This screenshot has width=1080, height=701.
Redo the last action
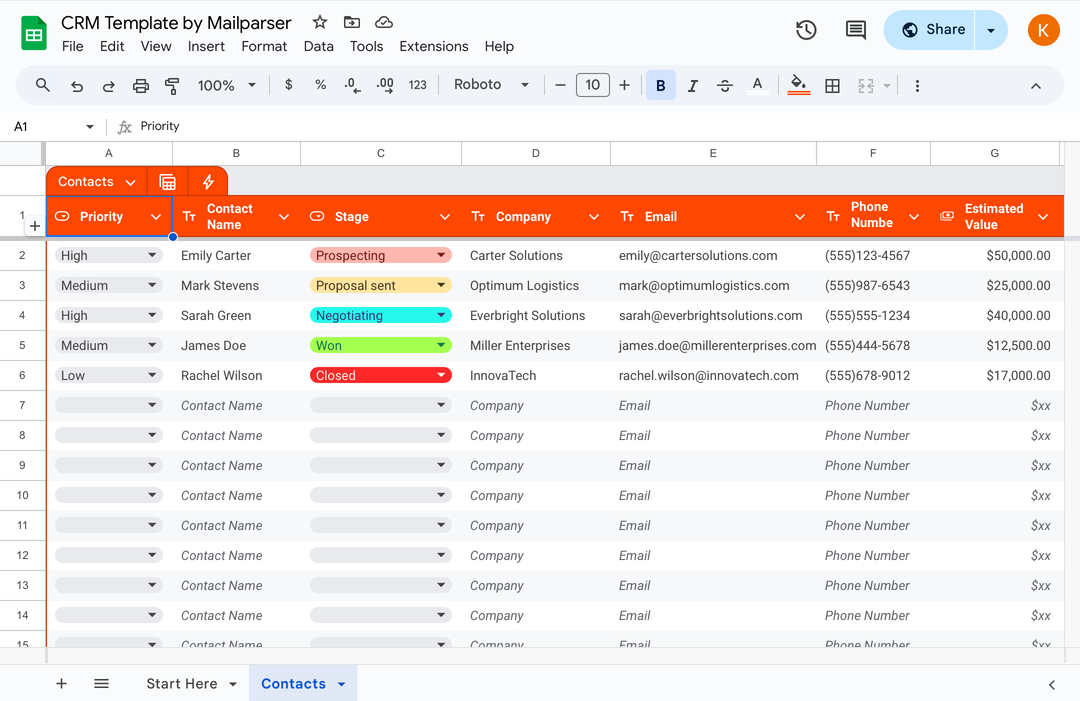click(x=109, y=86)
